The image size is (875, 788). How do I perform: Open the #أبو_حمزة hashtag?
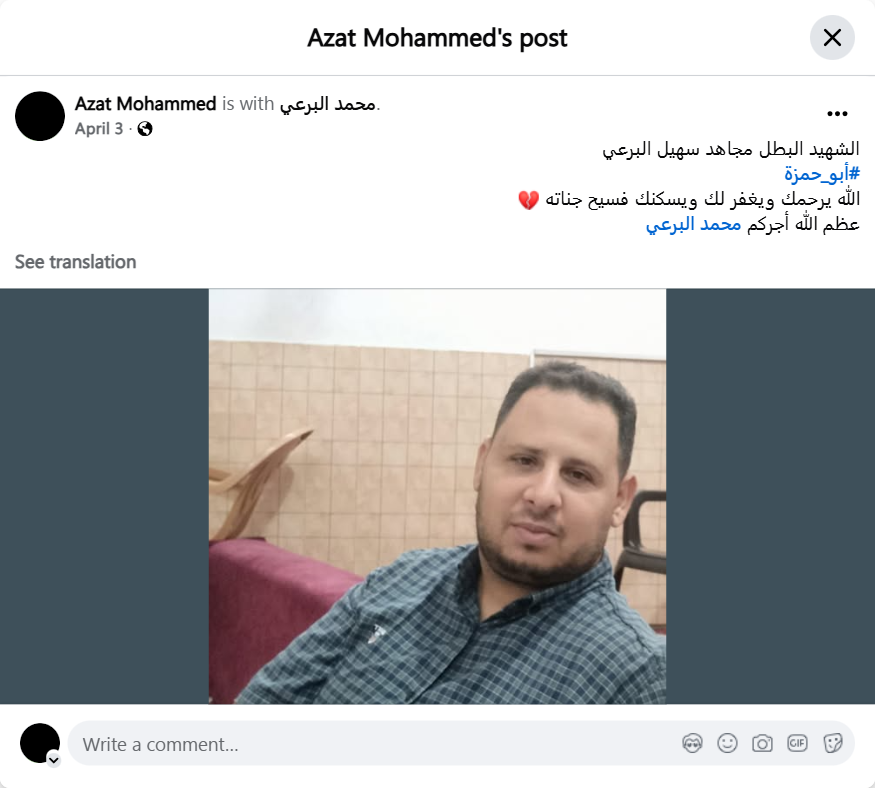coord(822,174)
